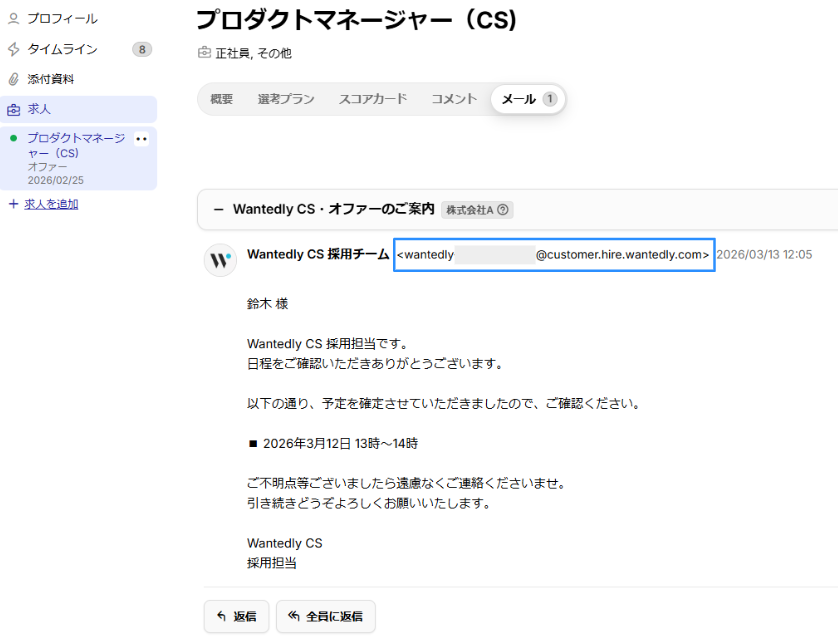This screenshot has width=838, height=643.
Task: Click the briefcase icon beside 正社員, その他
Action: 204,53
